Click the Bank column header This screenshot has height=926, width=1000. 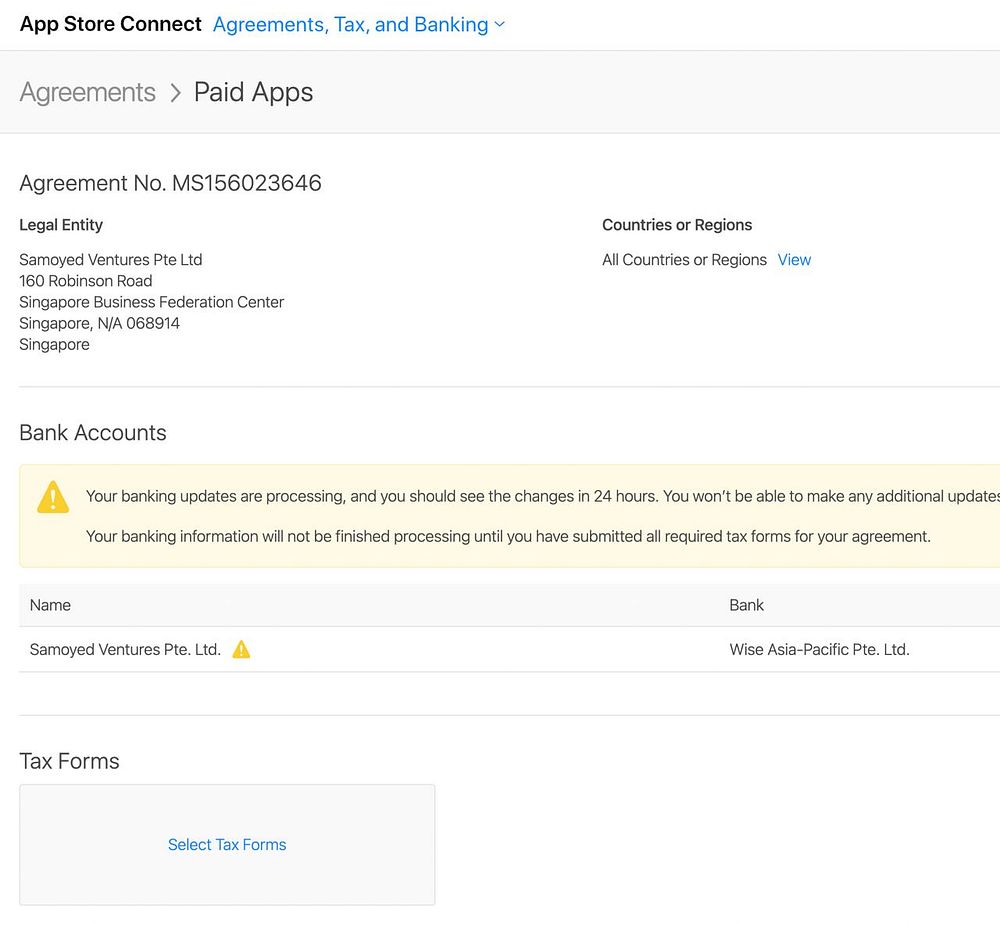point(746,605)
